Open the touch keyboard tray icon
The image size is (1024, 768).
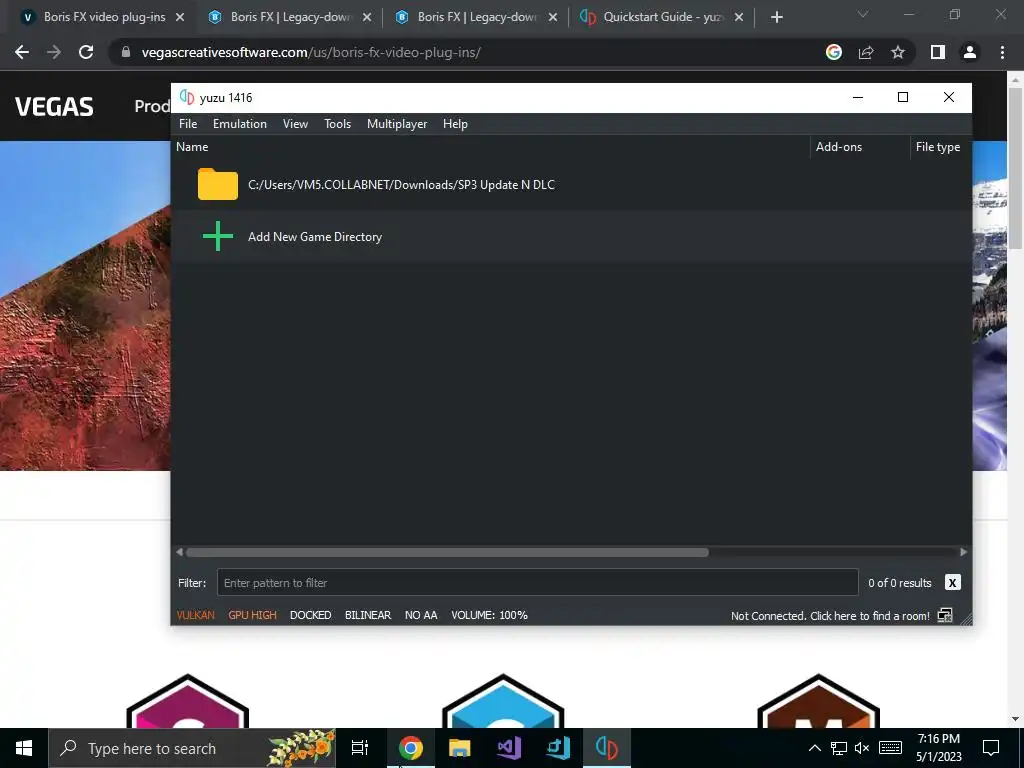pos(890,748)
